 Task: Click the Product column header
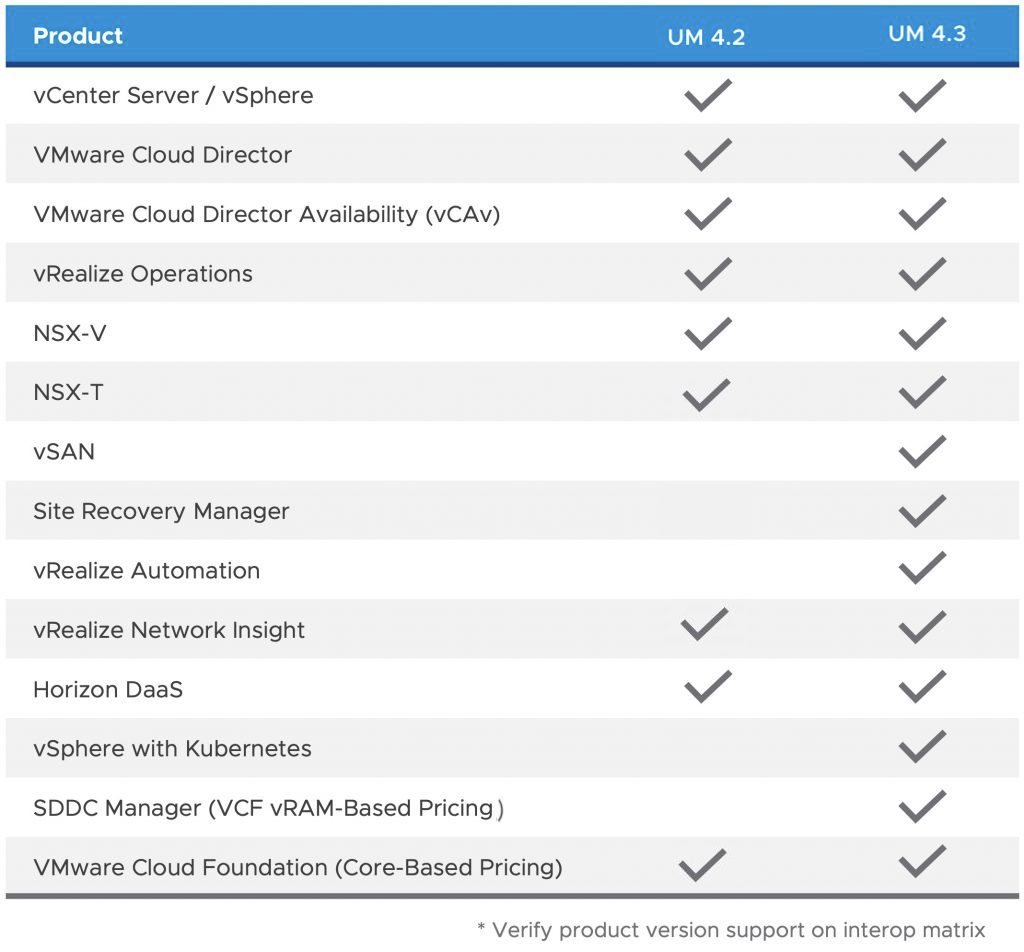point(78,36)
